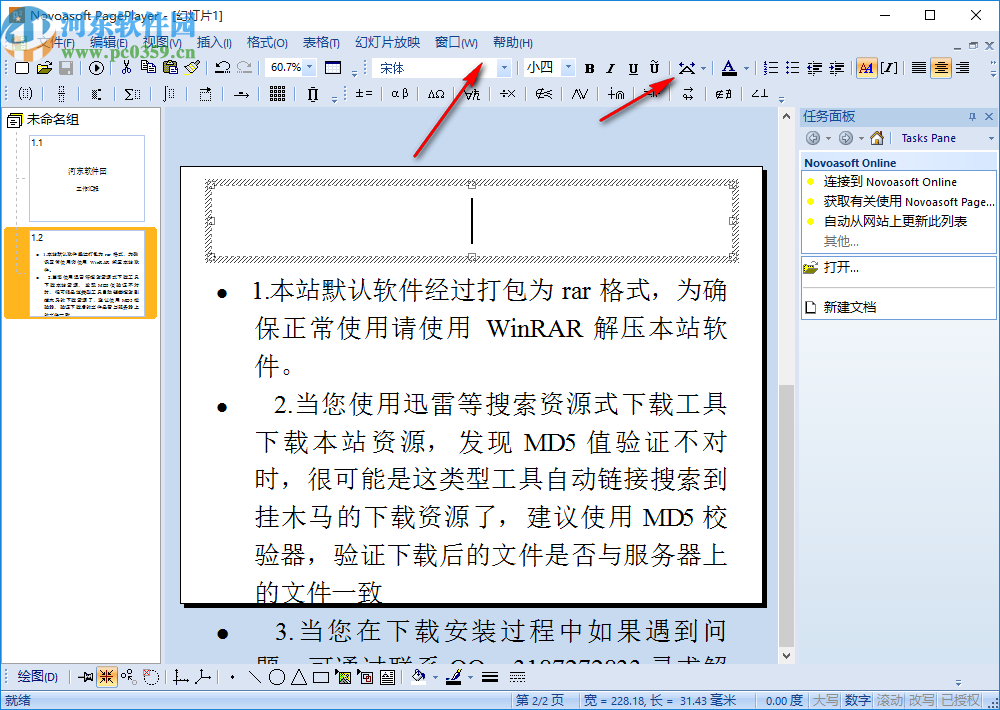The height and width of the screenshot is (710, 1000).
Task: Toggle bold formatting
Action: pos(589,67)
